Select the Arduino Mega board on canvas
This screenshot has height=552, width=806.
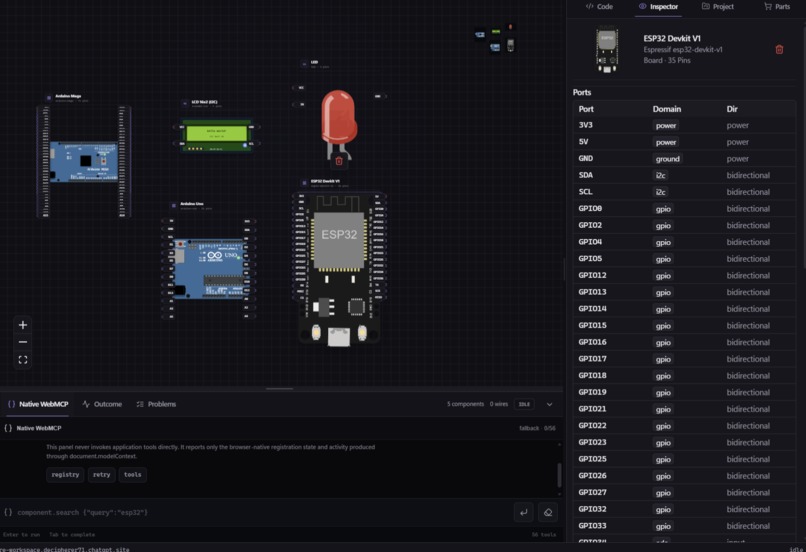(84, 161)
